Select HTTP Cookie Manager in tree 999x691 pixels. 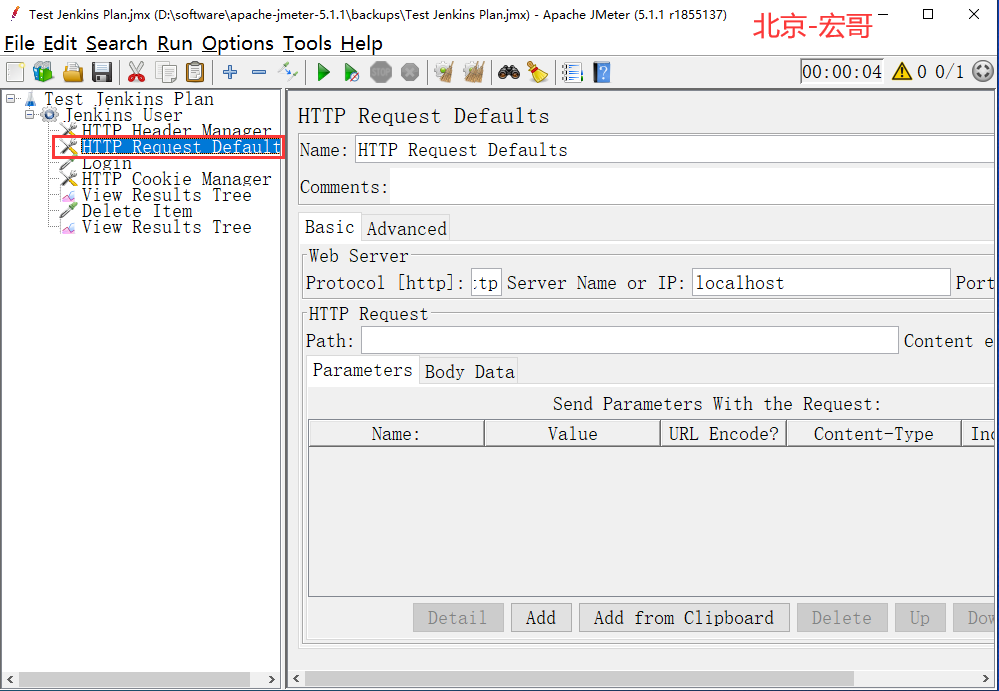pyautogui.click(x=176, y=179)
